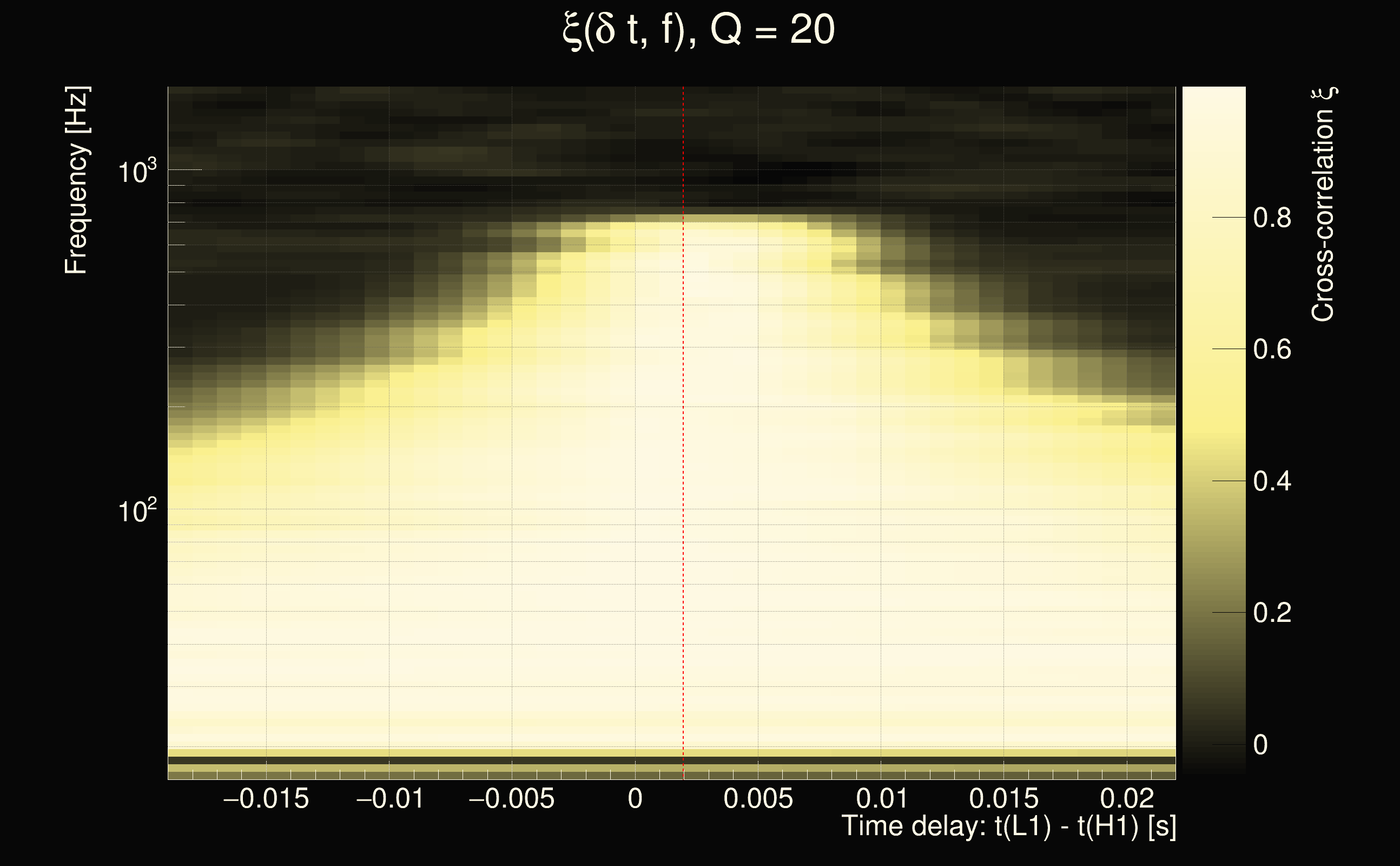The width and height of the screenshot is (1400, 866).
Task: Click the 0.8 tick label on colorbar
Action: point(1272,218)
